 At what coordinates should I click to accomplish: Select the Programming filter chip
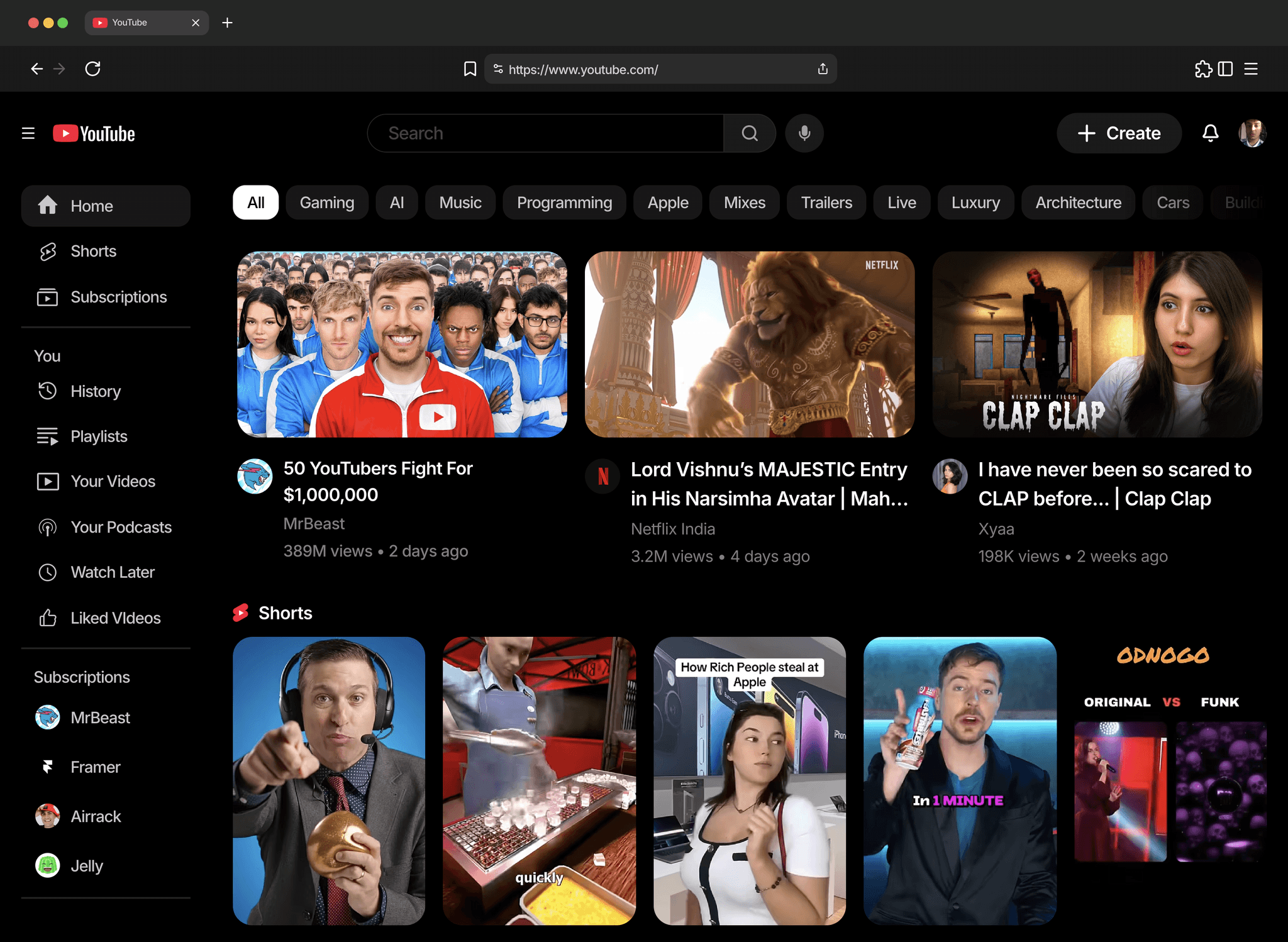(x=564, y=202)
